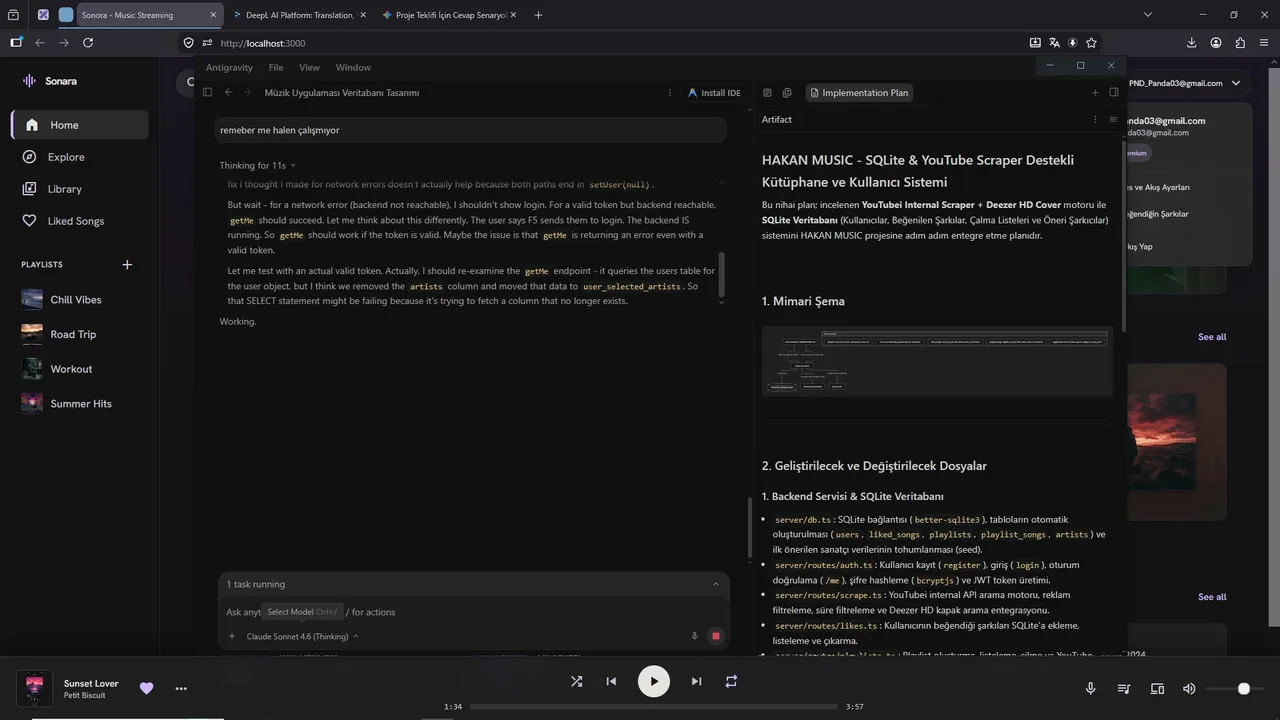
Task: Unlike Sunset Lover with the heart icon
Action: coord(147,688)
